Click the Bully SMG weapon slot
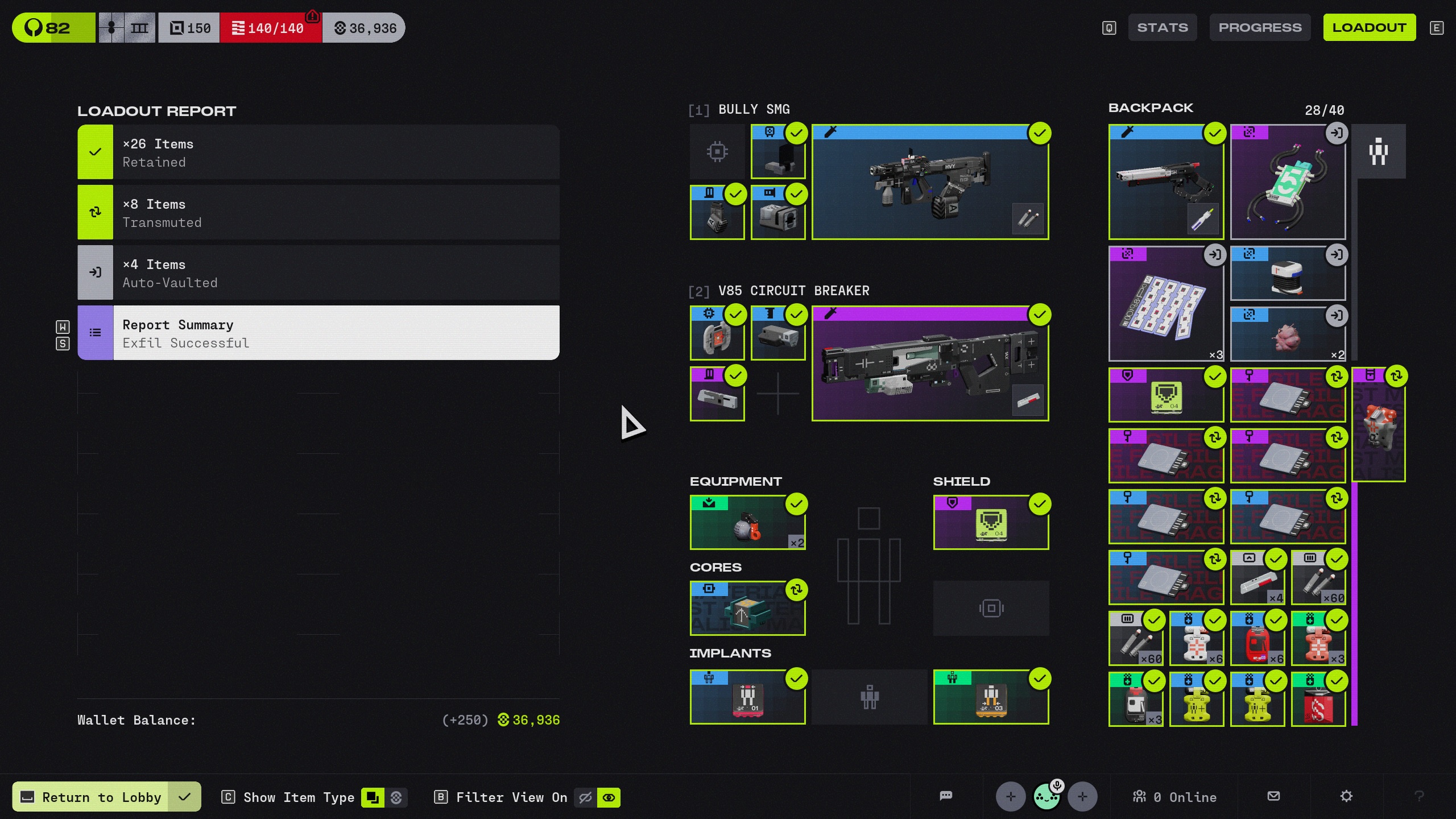The height and width of the screenshot is (819, 1456). coord(930,182)
